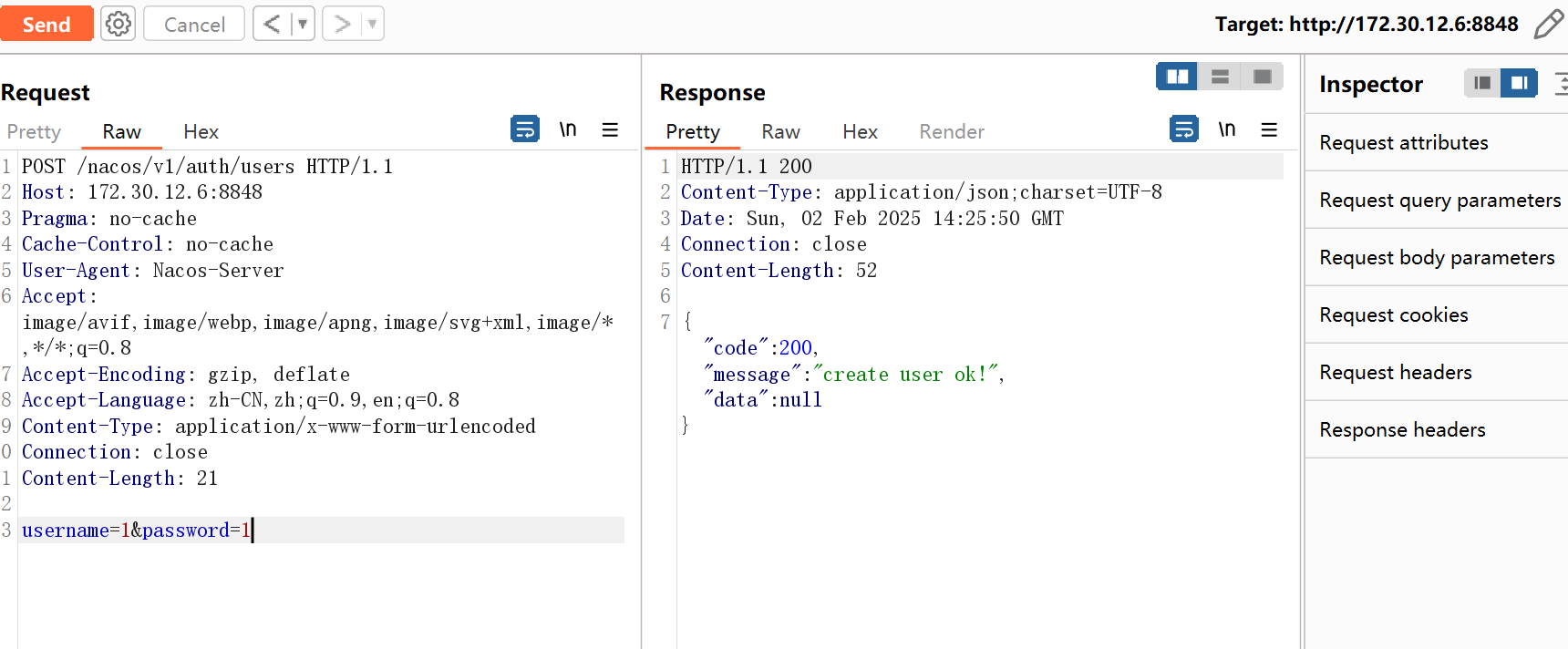The width and height of the screenshot is (1568, 649).
Task: Open the Request Hex tab
Action: click(x=201, y=131)
